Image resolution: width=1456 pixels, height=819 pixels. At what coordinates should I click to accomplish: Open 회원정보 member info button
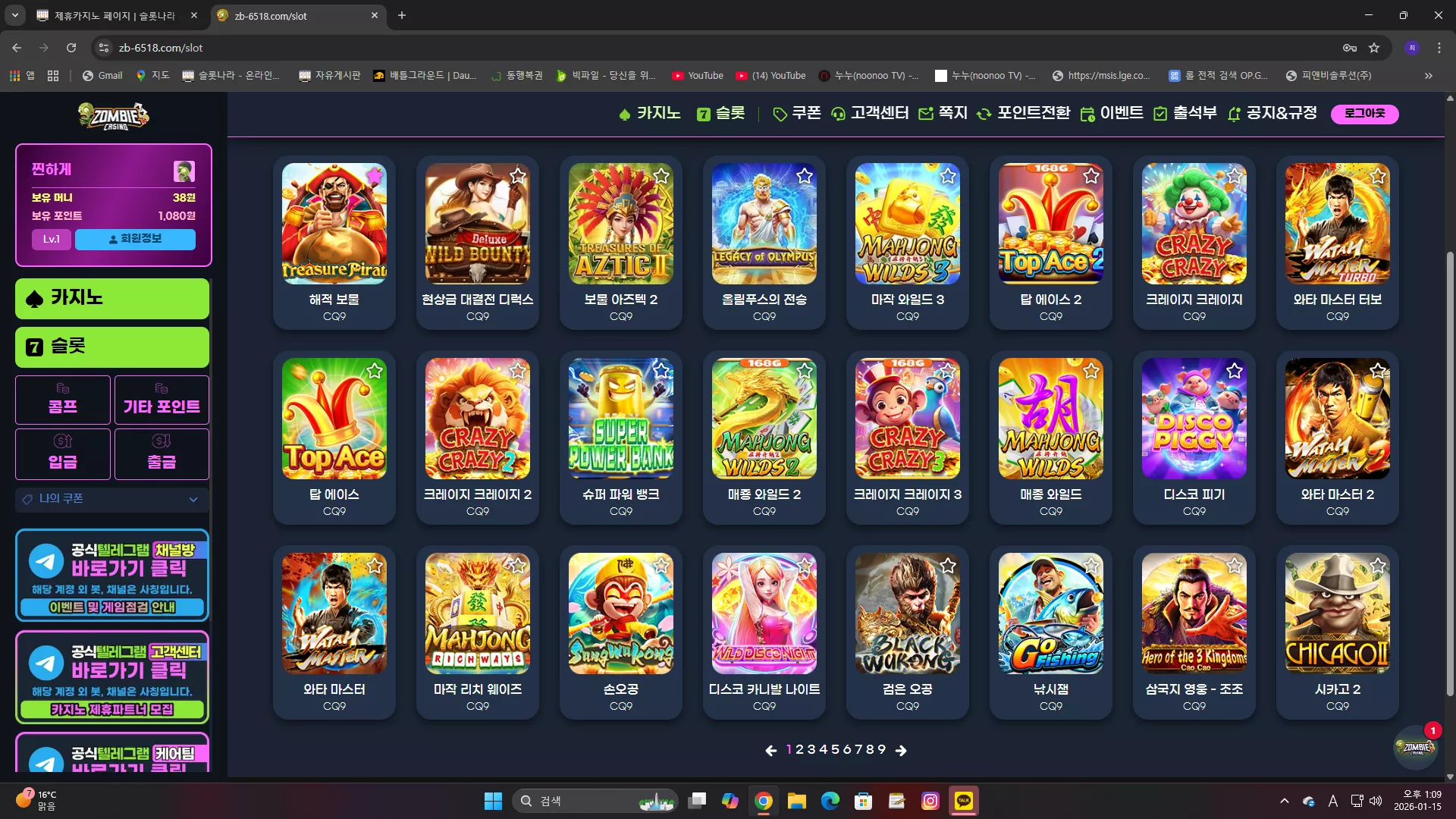point(135,239)
